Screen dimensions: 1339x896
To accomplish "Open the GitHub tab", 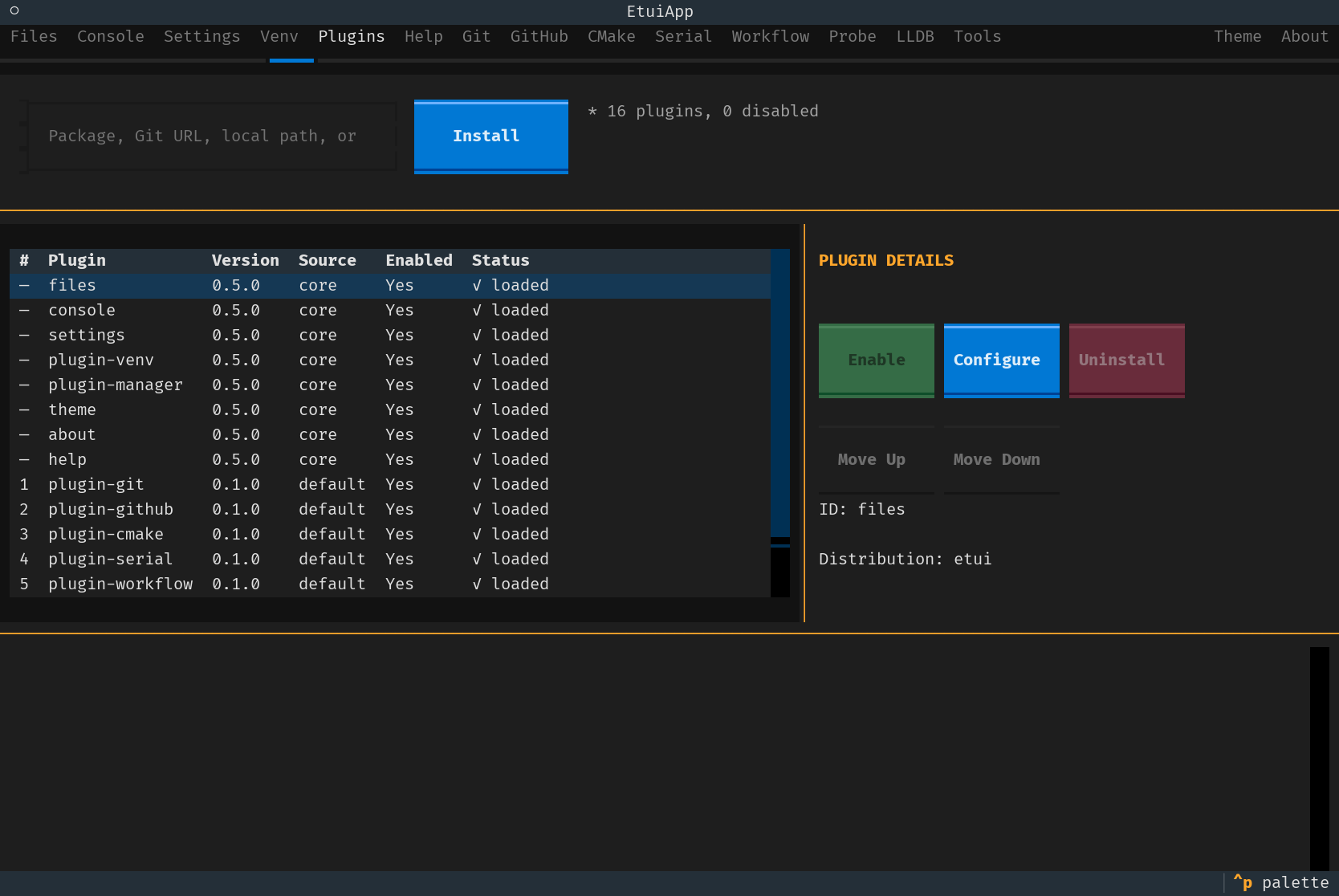I will click(539, 36).
